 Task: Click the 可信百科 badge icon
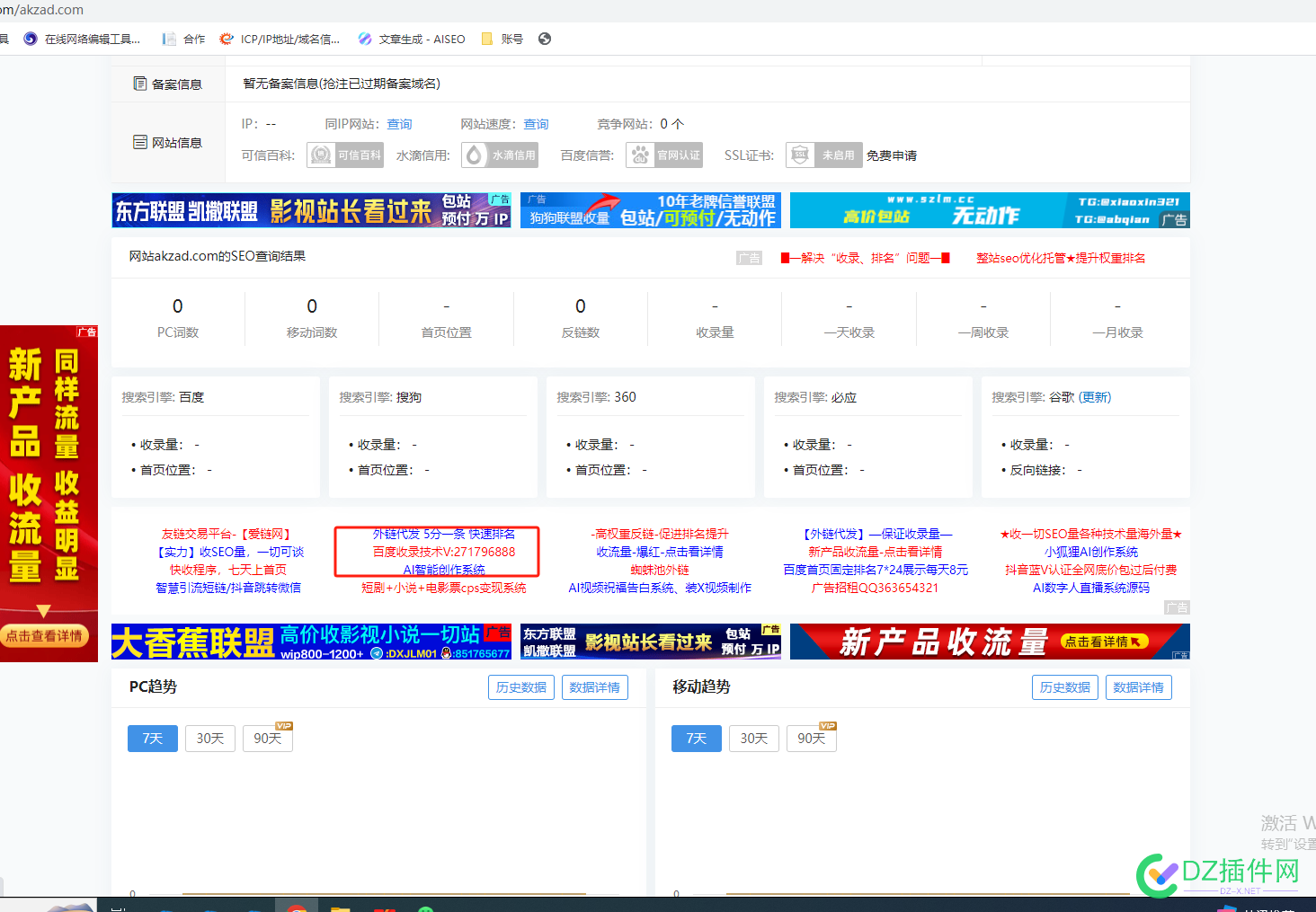point(345,155)
